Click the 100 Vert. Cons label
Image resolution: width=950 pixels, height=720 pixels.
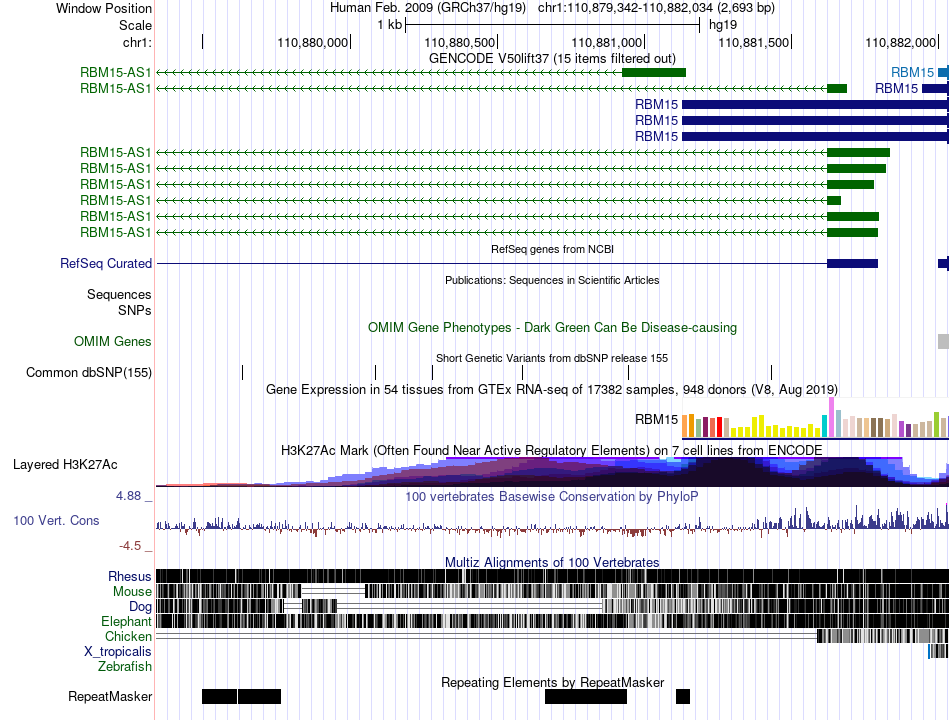(56, 521)
